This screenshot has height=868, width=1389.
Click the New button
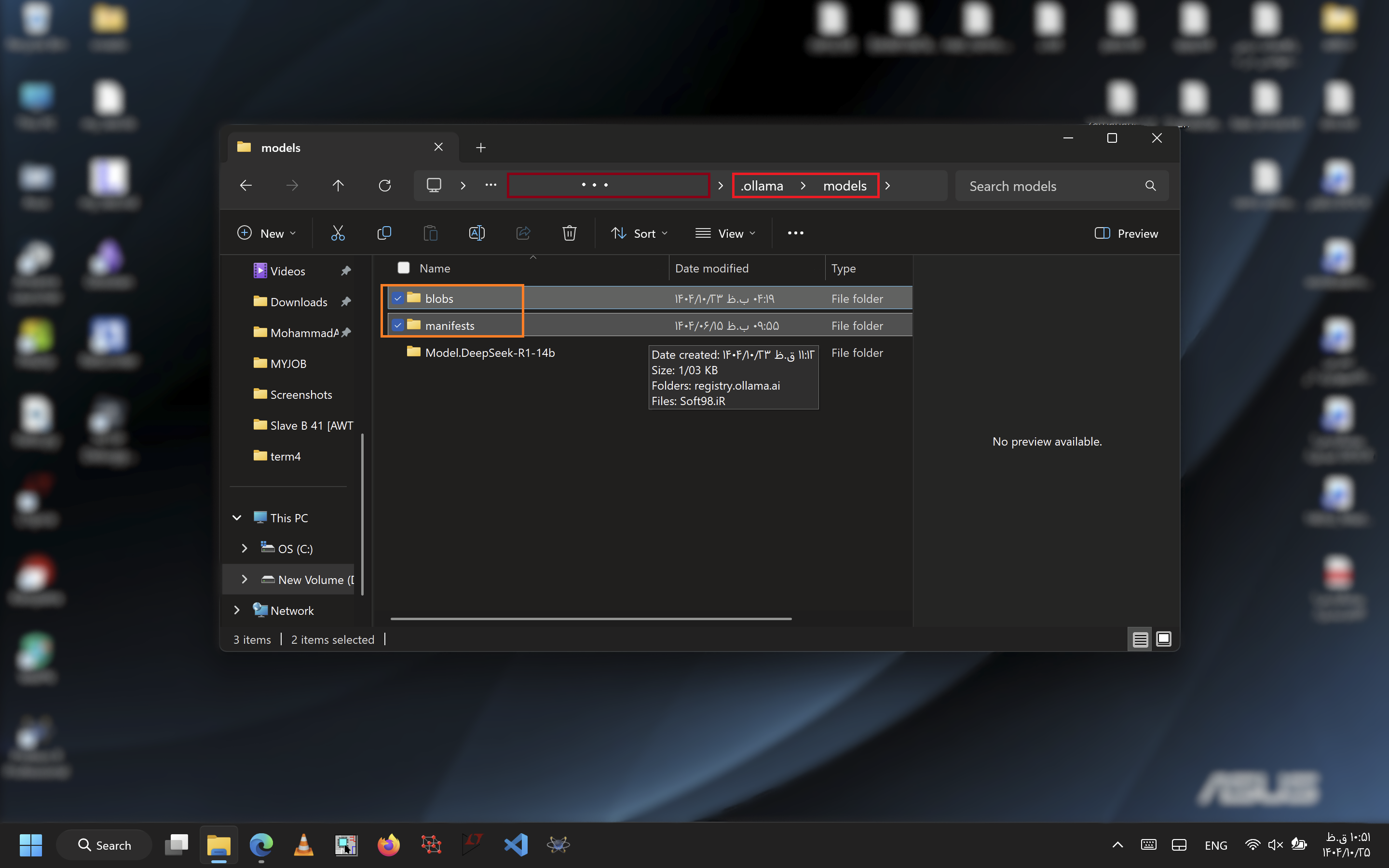(x=266, y=233)
